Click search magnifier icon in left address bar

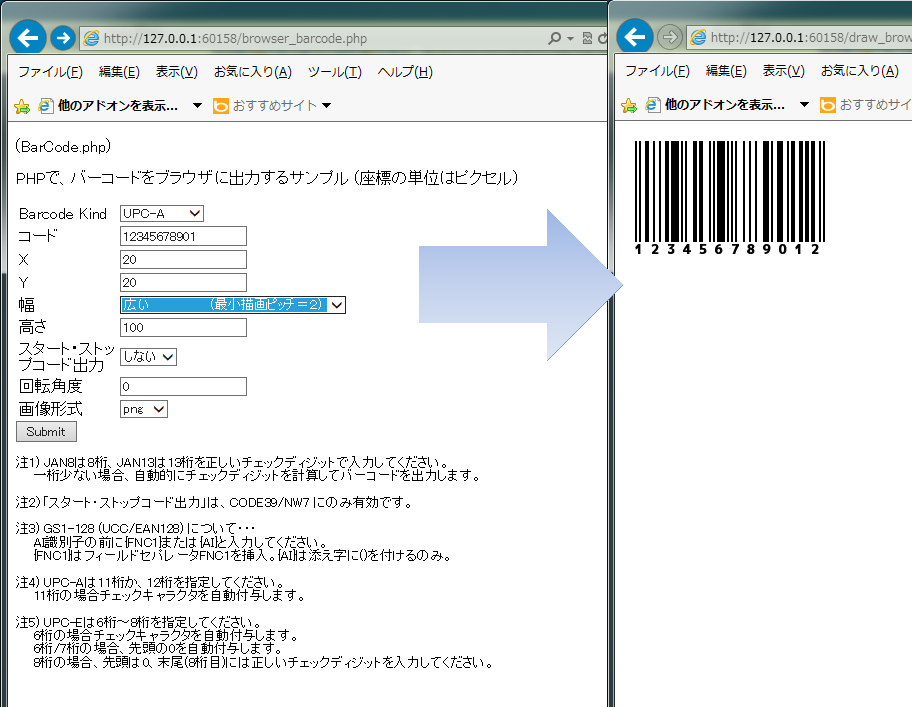tap(554, 38)
